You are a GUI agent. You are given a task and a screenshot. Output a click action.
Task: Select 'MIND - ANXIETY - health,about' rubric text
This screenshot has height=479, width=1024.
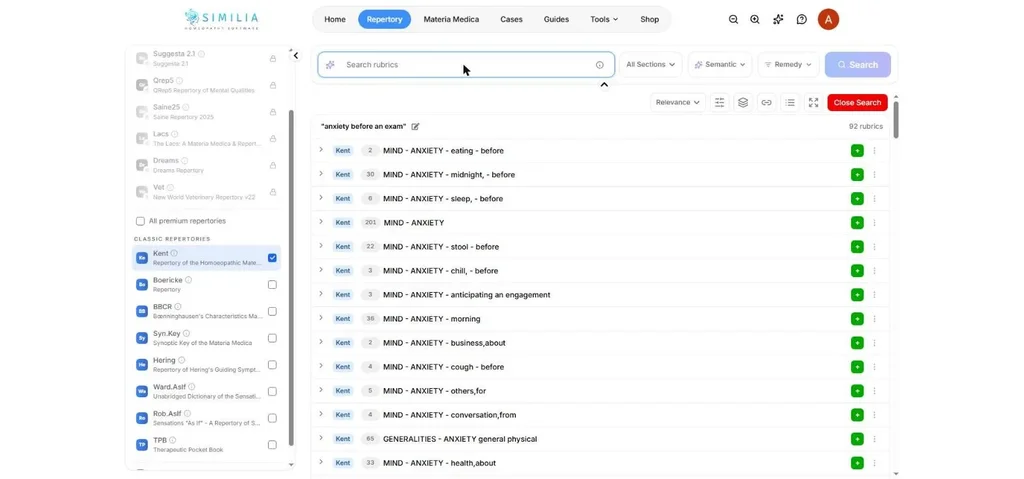(x=440, y=463)
